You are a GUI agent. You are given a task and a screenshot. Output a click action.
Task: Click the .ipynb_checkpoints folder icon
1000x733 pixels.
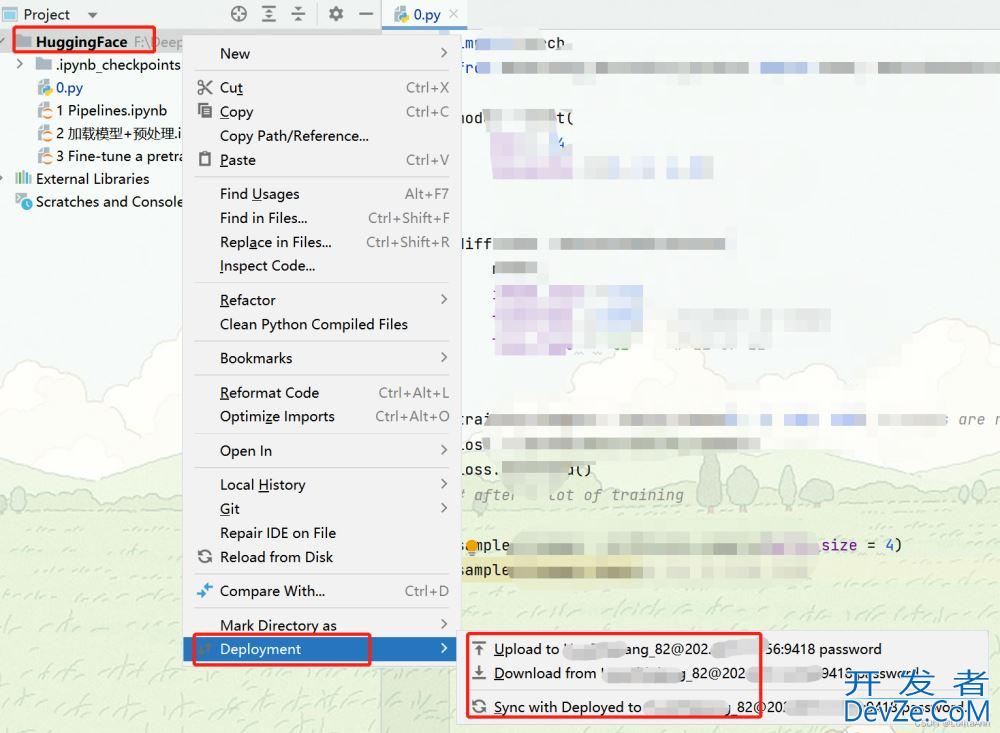point(44,64)
